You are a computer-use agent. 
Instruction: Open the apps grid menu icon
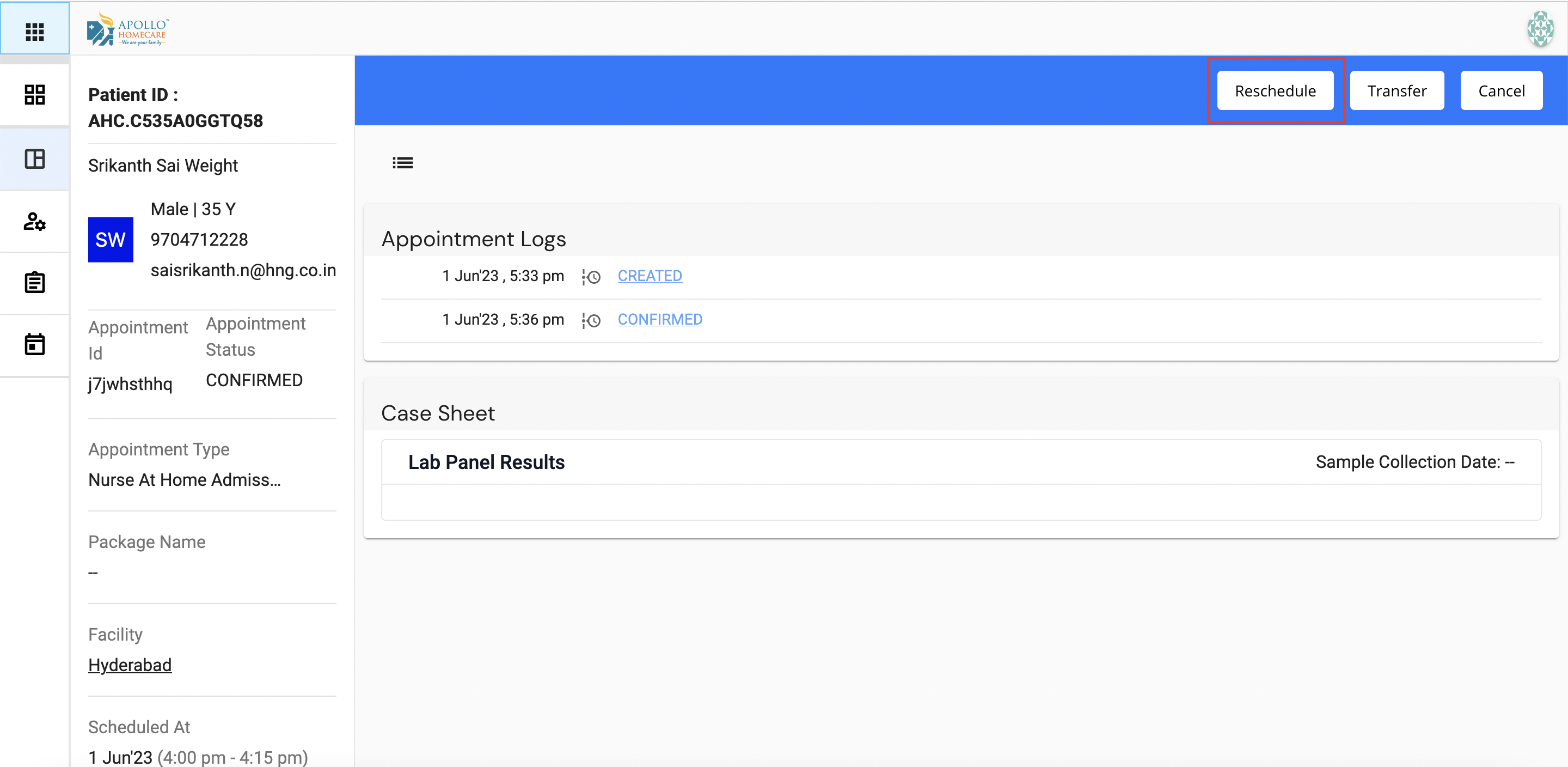click(x=35, y=31)
